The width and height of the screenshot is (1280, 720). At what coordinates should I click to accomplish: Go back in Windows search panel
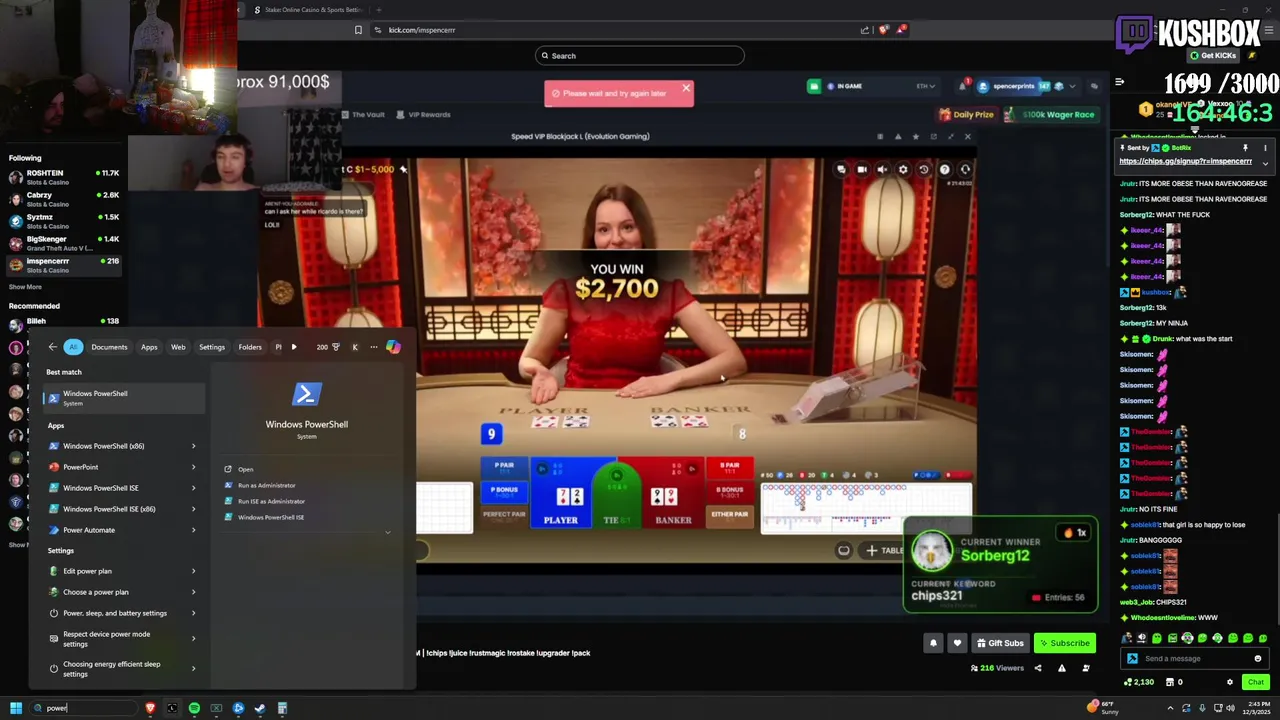(x=53, y=347)
